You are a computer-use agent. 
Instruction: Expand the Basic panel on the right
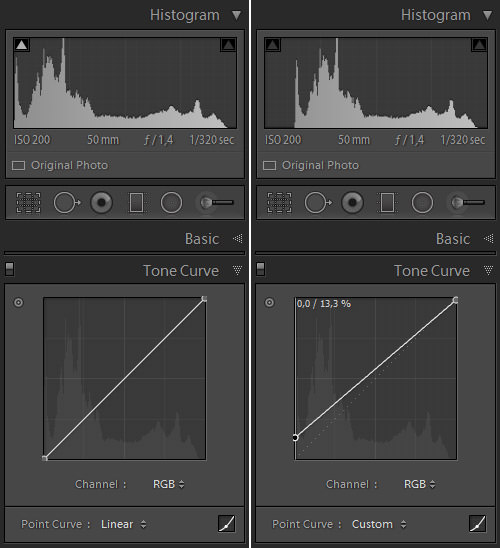tap(488, 239)
